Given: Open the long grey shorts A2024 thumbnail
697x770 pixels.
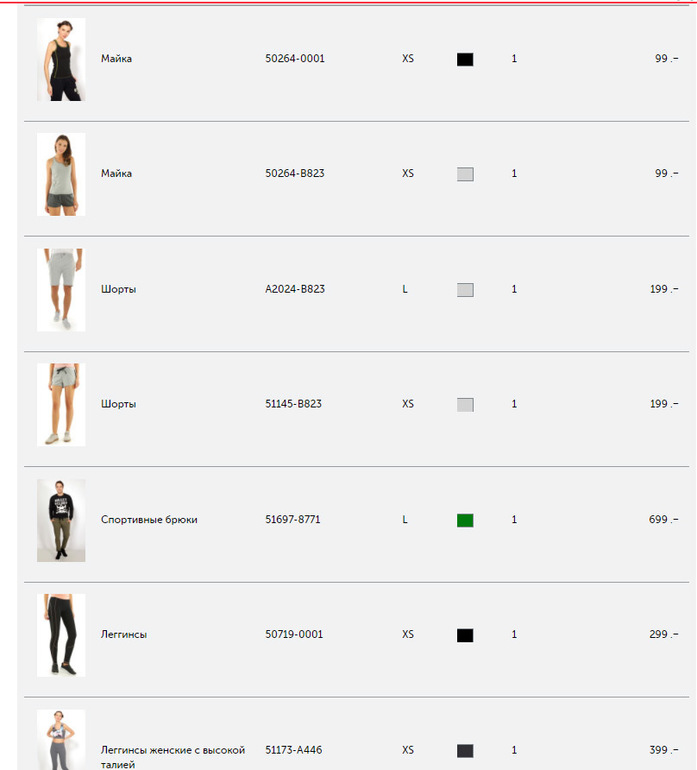Looking at the screenshot, I should (61, 290).
